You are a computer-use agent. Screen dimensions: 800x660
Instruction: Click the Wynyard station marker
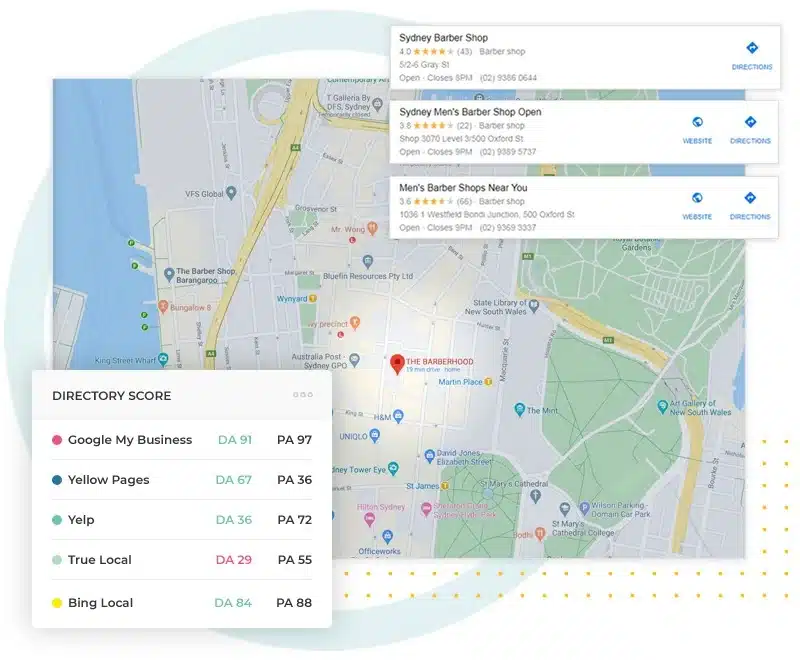(x=313, y=298)
